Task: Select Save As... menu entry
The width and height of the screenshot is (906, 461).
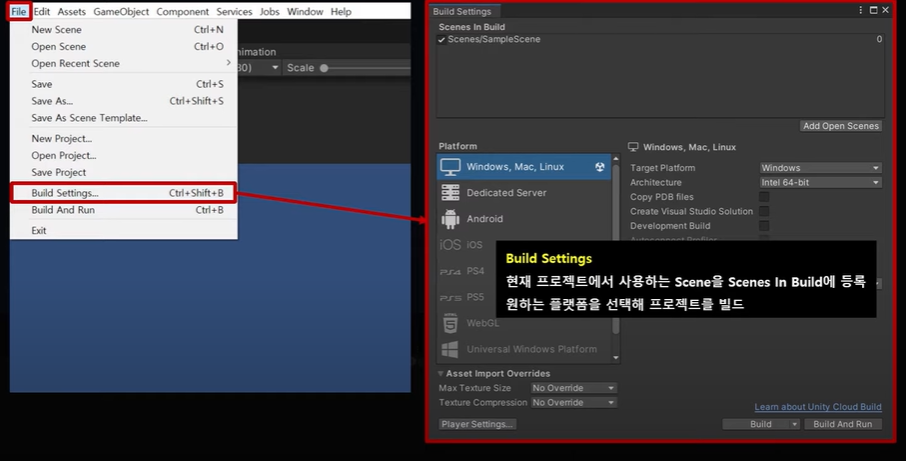Action: [x=124, y=101]
